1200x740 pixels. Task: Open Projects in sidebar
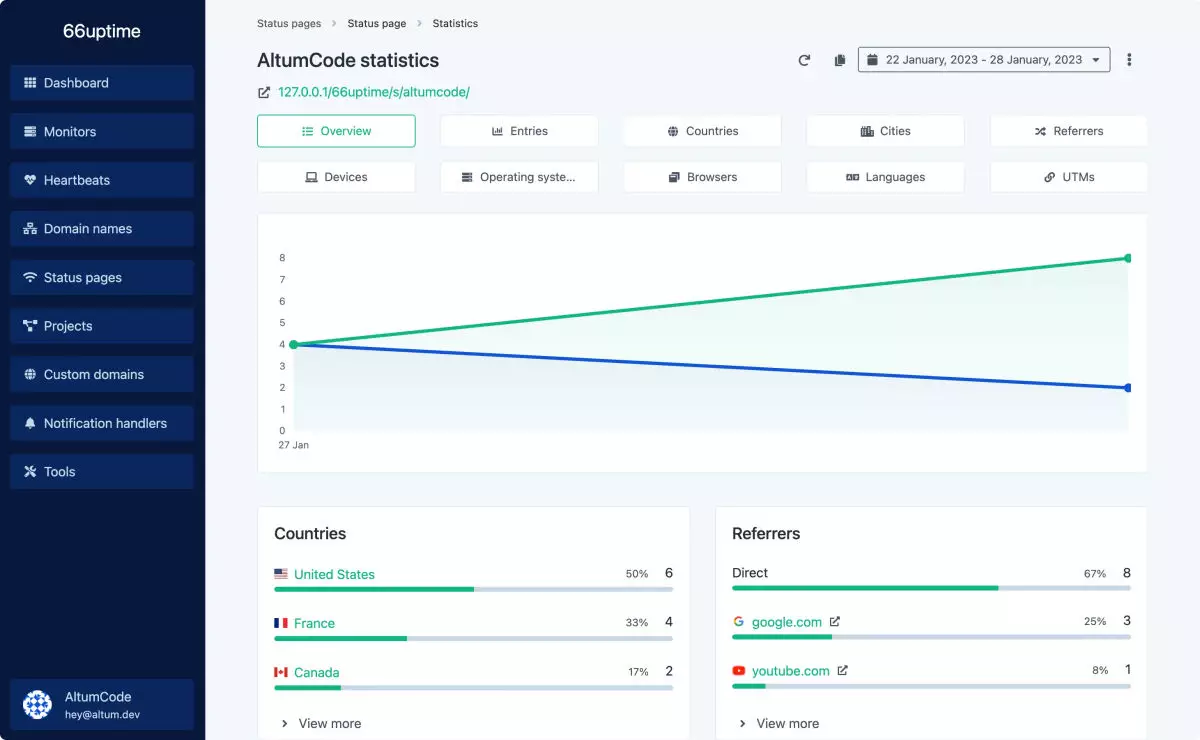pyautogui.click(x=102, y=326)
